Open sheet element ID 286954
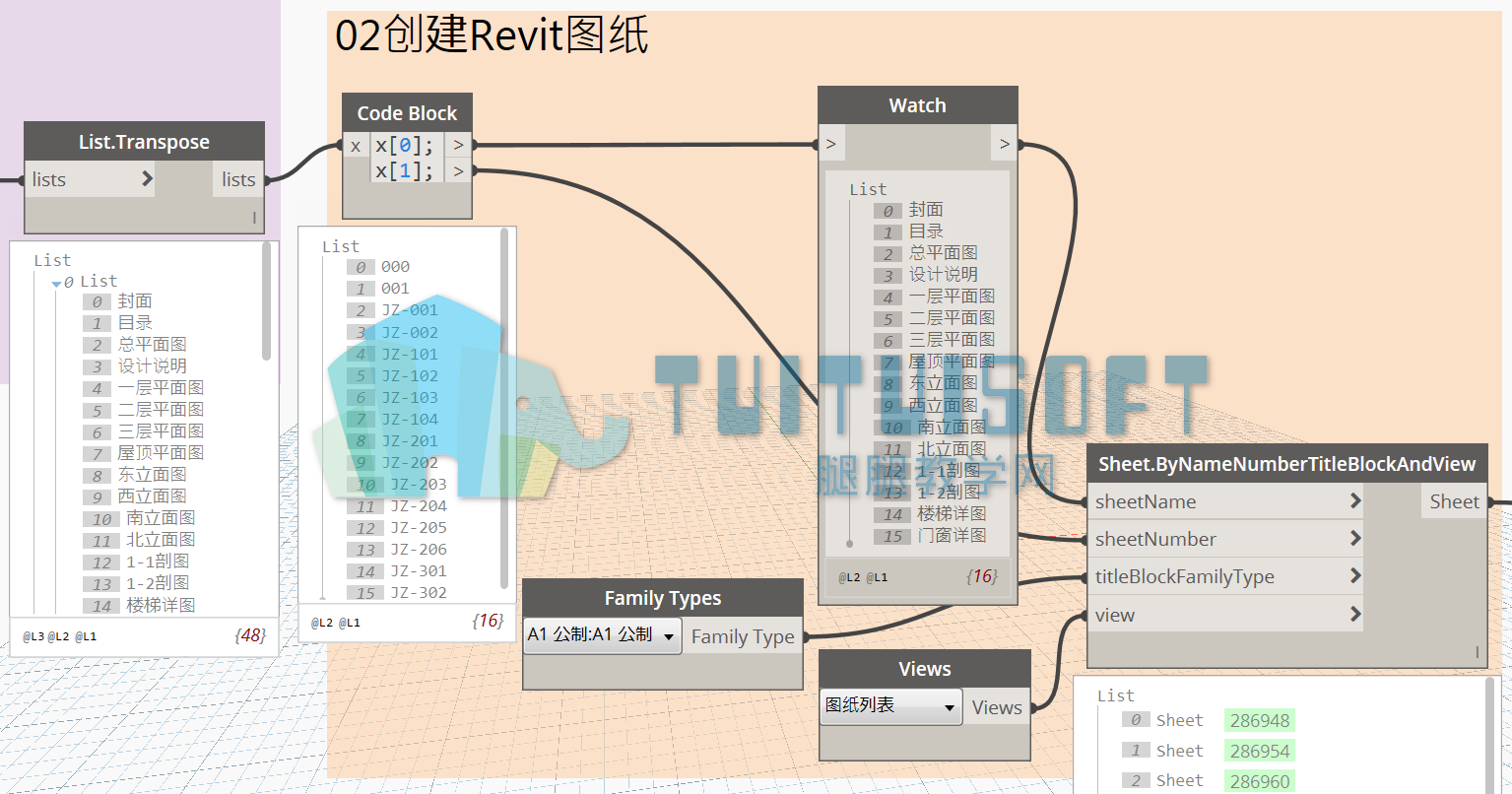Screen dimensions: 1512x794 pyautogui.click(x=1260, y=751)
